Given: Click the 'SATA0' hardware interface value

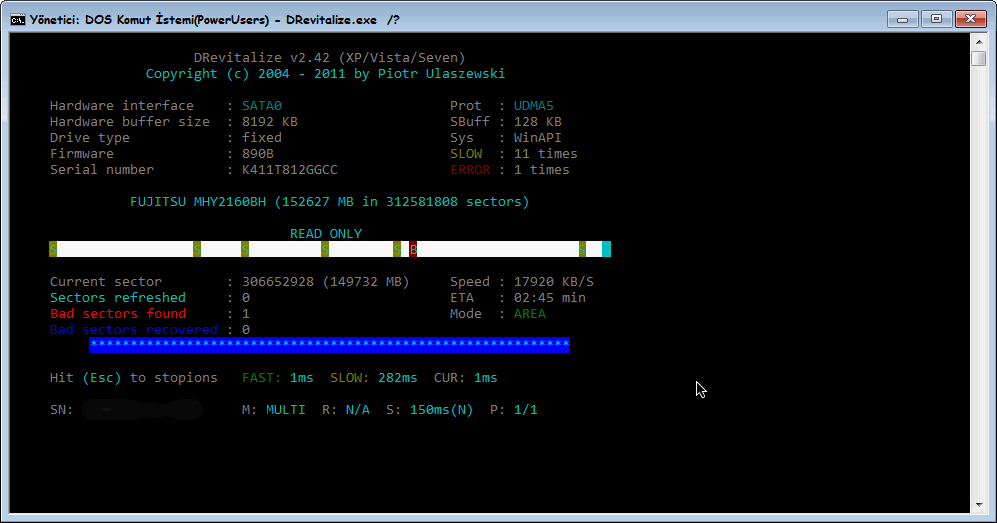Looking at the screenshot, I should (x=262, y=105).
